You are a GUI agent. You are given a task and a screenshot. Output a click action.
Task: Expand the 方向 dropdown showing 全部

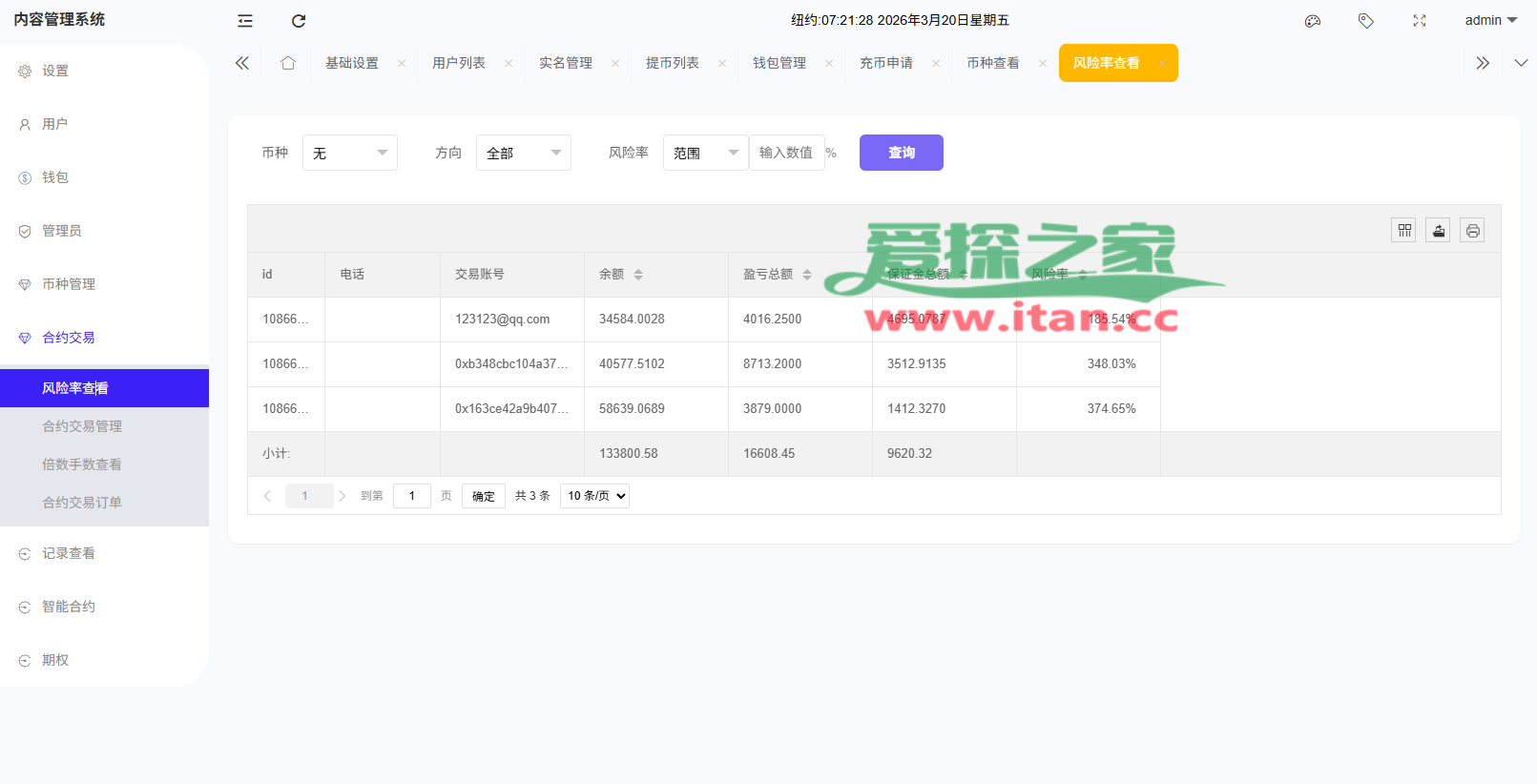523,153
